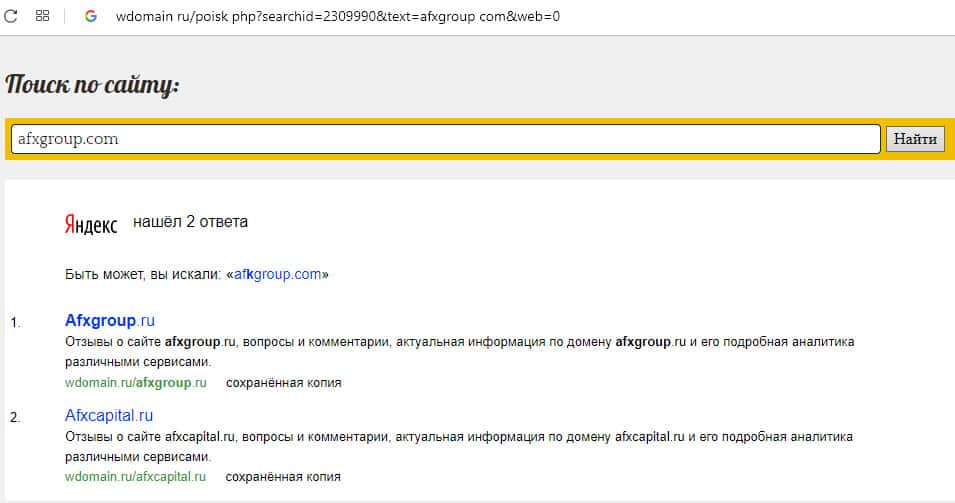Click the Afxgroup.ru result description text
Screen dimensions: 955x503
(460, 351)
